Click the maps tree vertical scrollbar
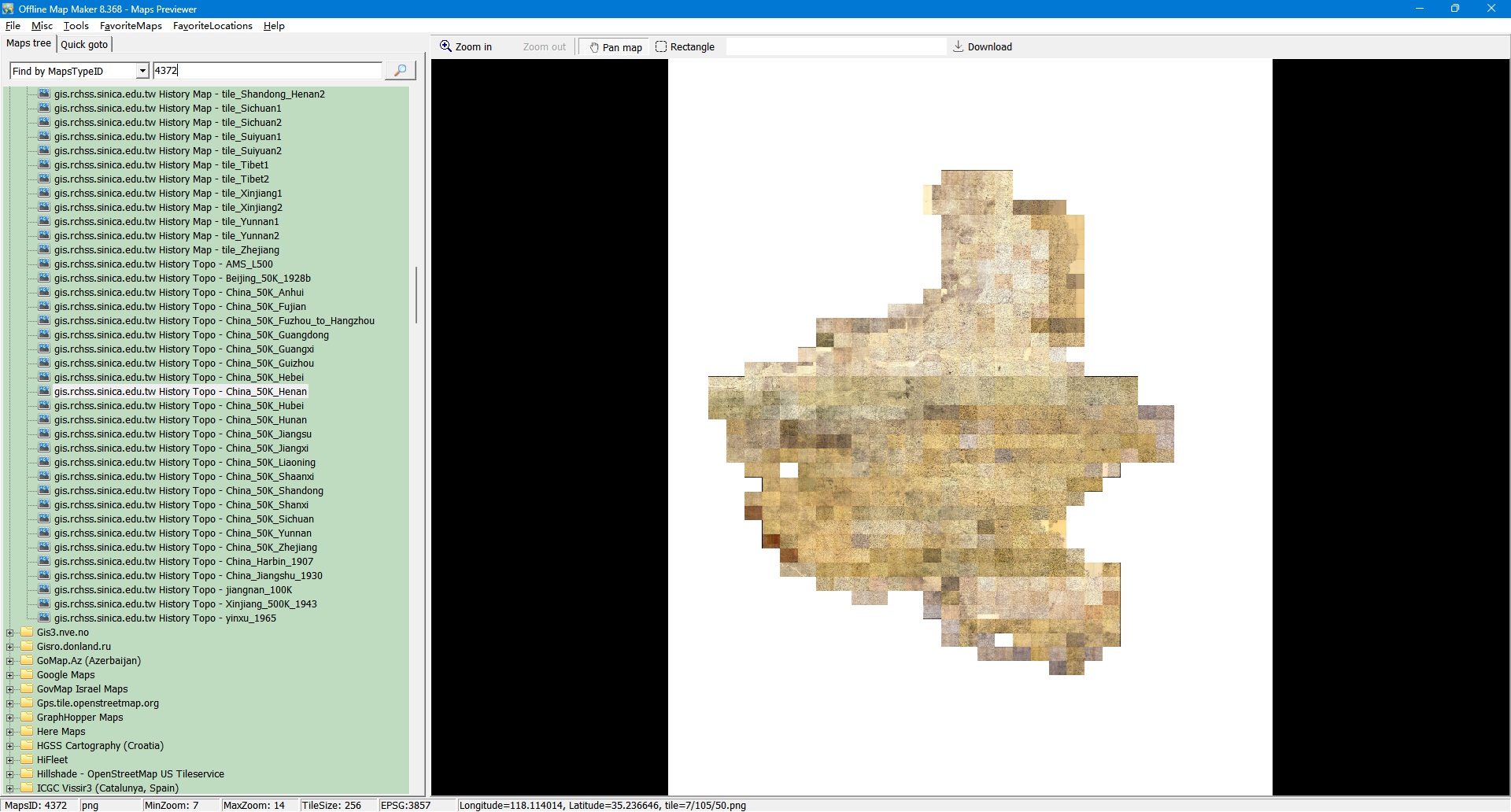 (416, 295)
